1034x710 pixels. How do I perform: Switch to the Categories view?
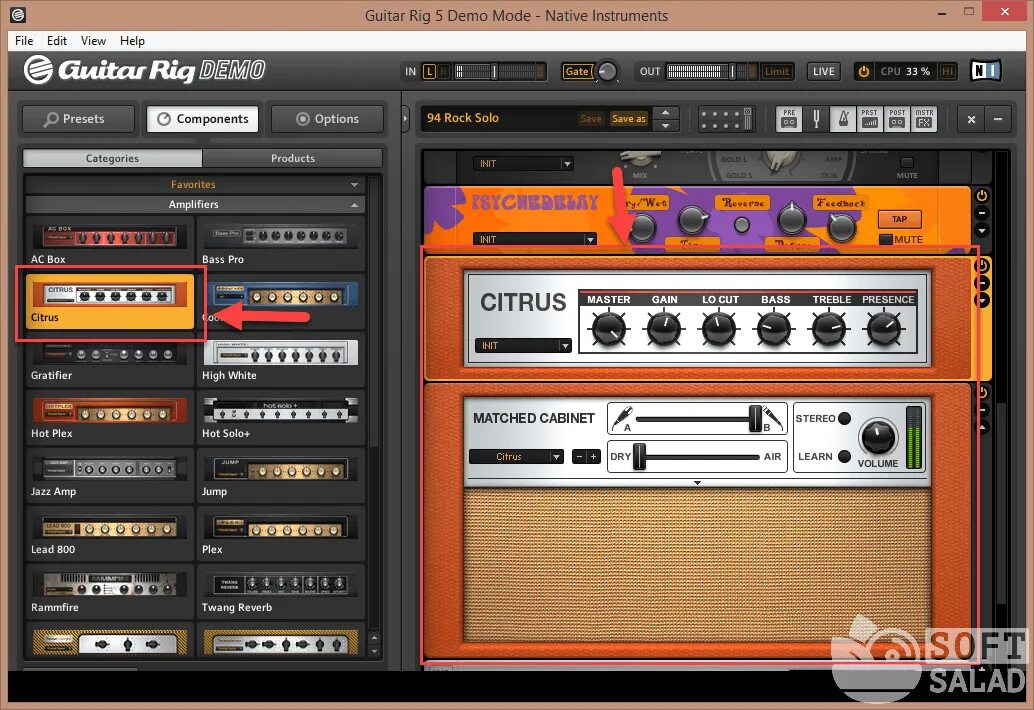pyautogui.click(x=112, y=158)
